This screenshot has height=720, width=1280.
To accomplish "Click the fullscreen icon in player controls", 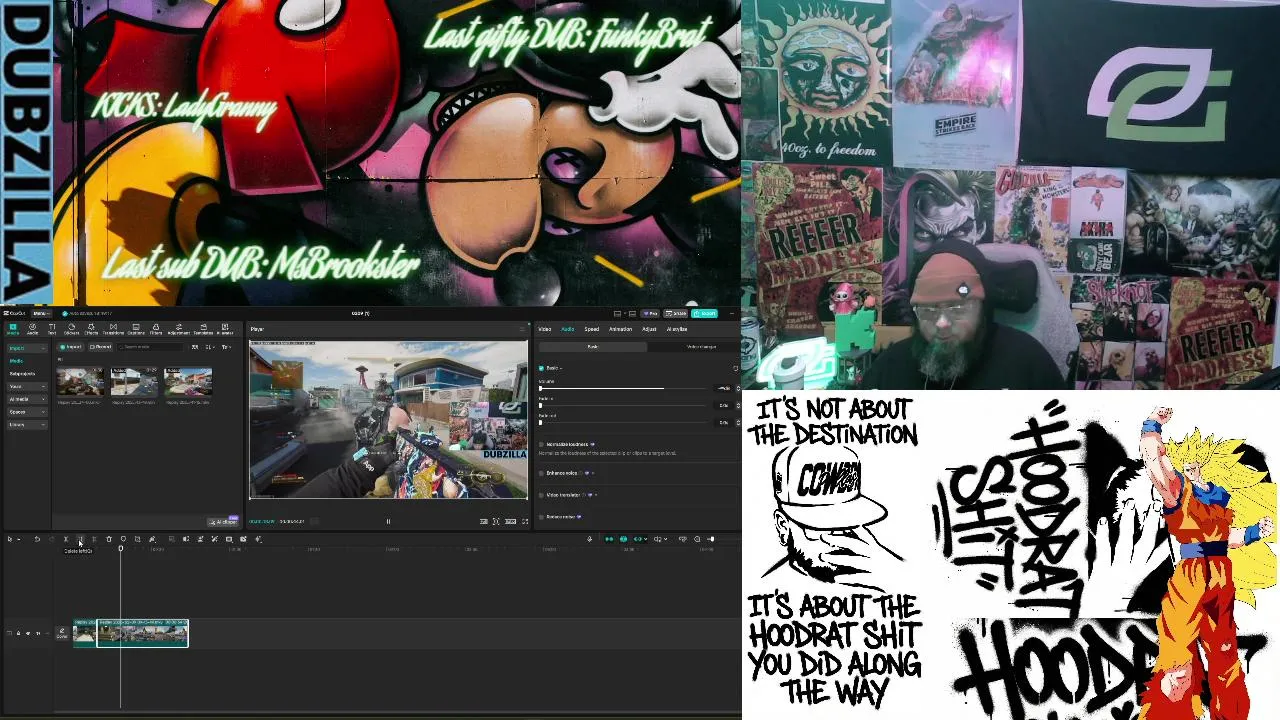I will click(x=525, y=521).
